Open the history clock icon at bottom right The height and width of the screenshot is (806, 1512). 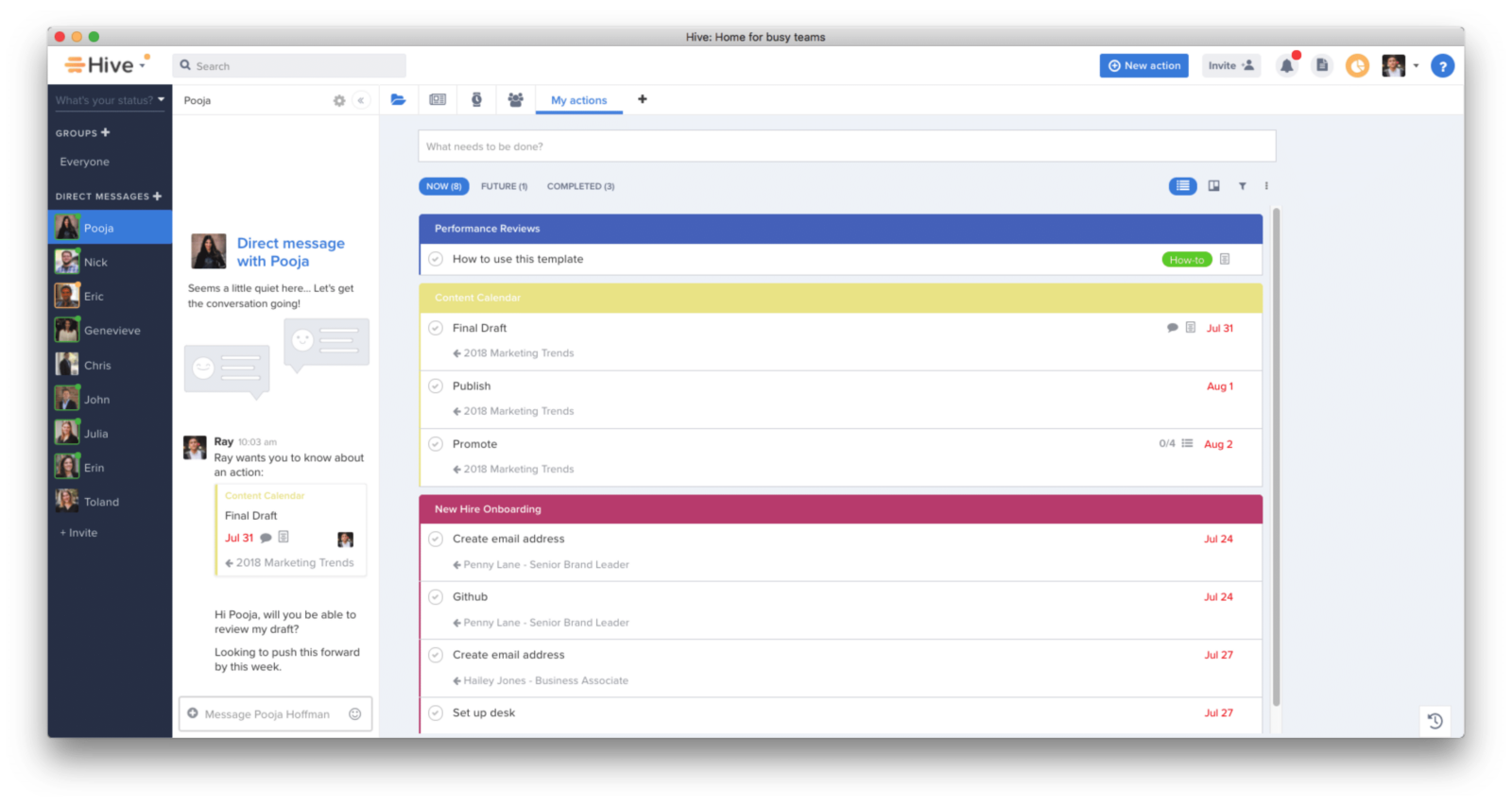[x=1435, y=721]
